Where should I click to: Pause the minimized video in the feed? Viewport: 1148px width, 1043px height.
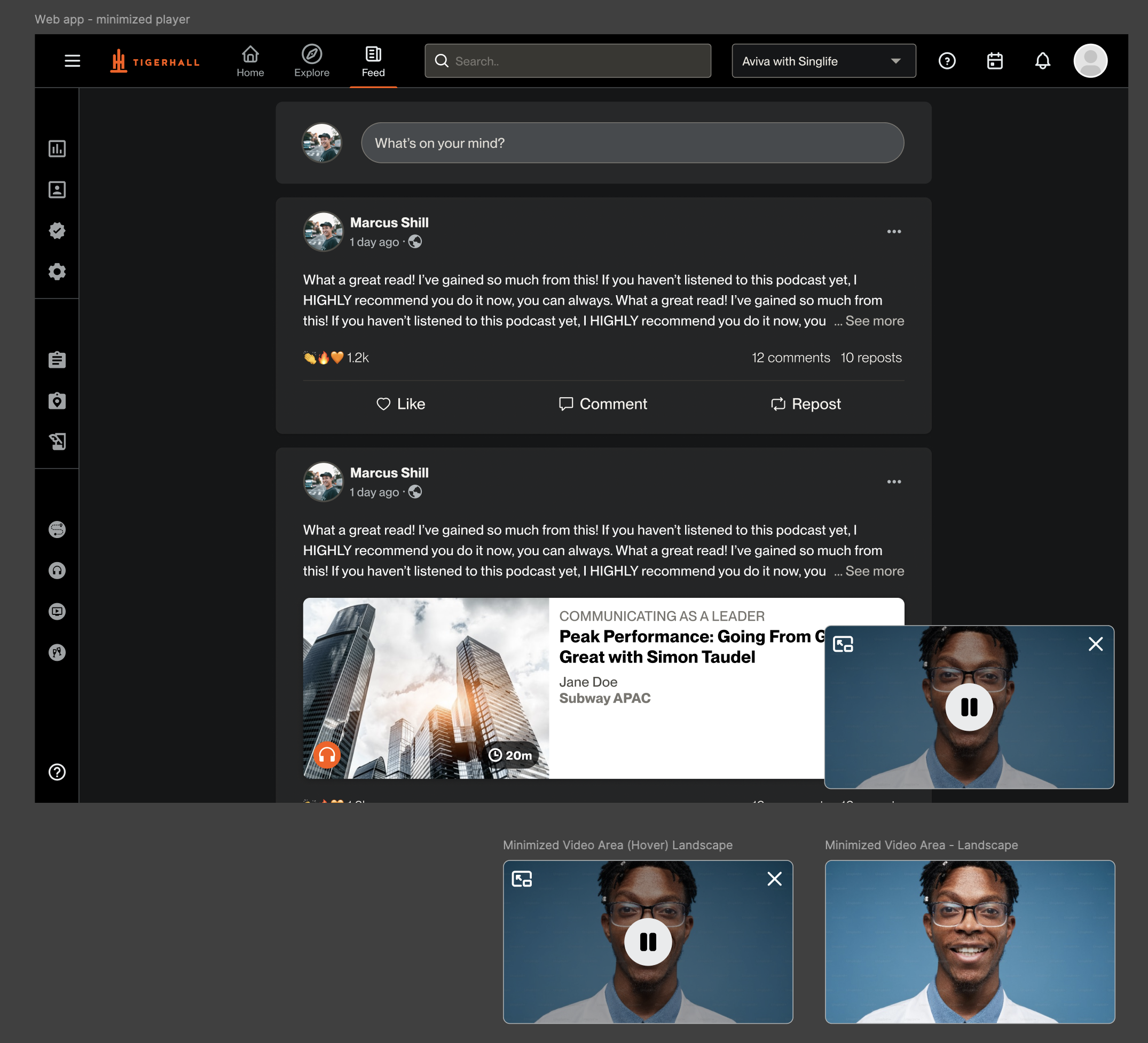969,707
